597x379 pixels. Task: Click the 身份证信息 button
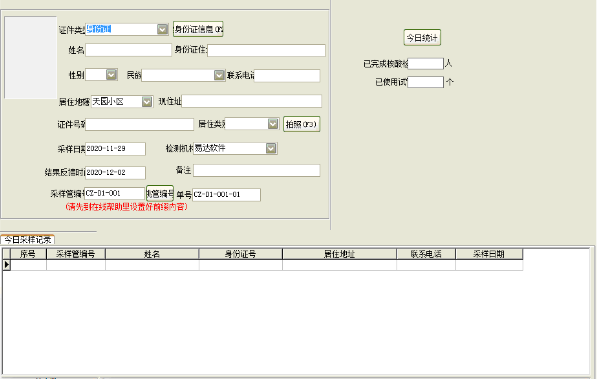pos(198,29)
